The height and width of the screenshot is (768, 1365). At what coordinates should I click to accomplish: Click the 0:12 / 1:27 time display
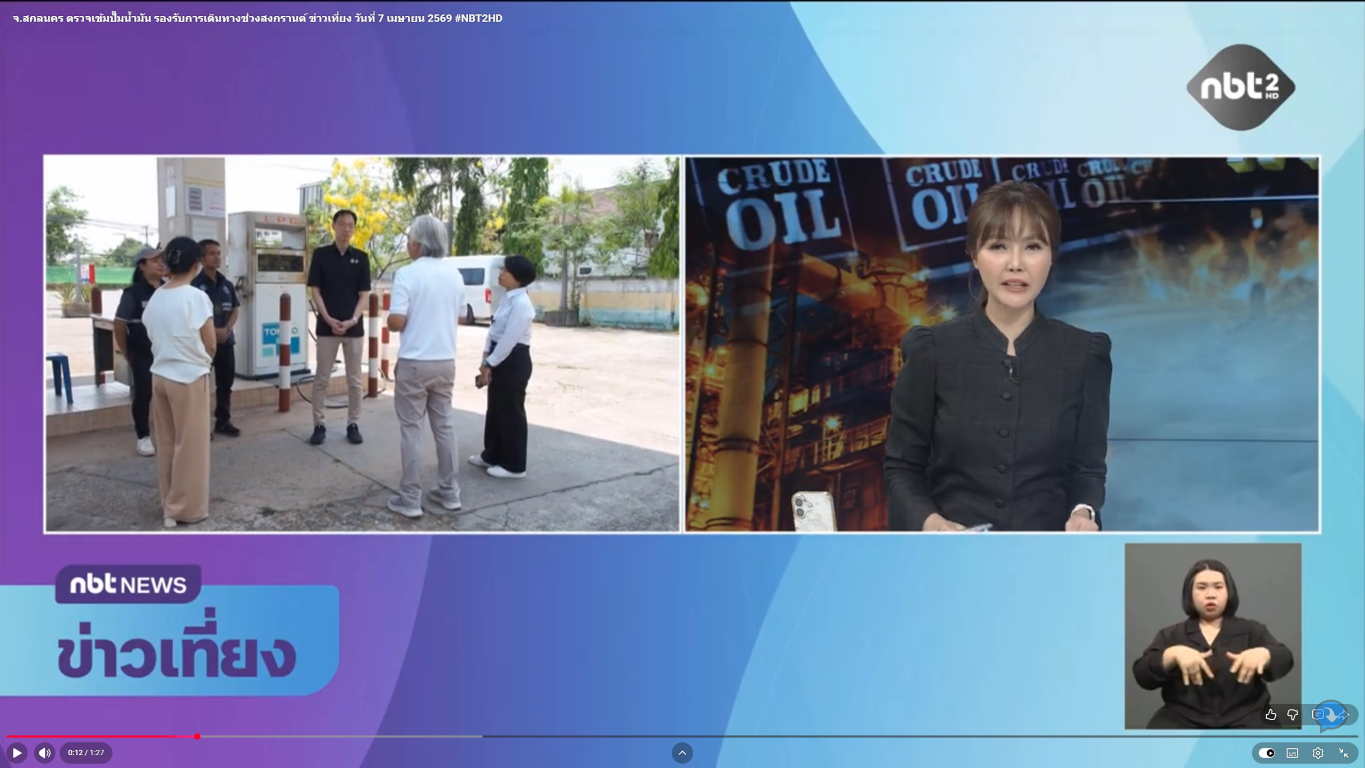(86, 753)
